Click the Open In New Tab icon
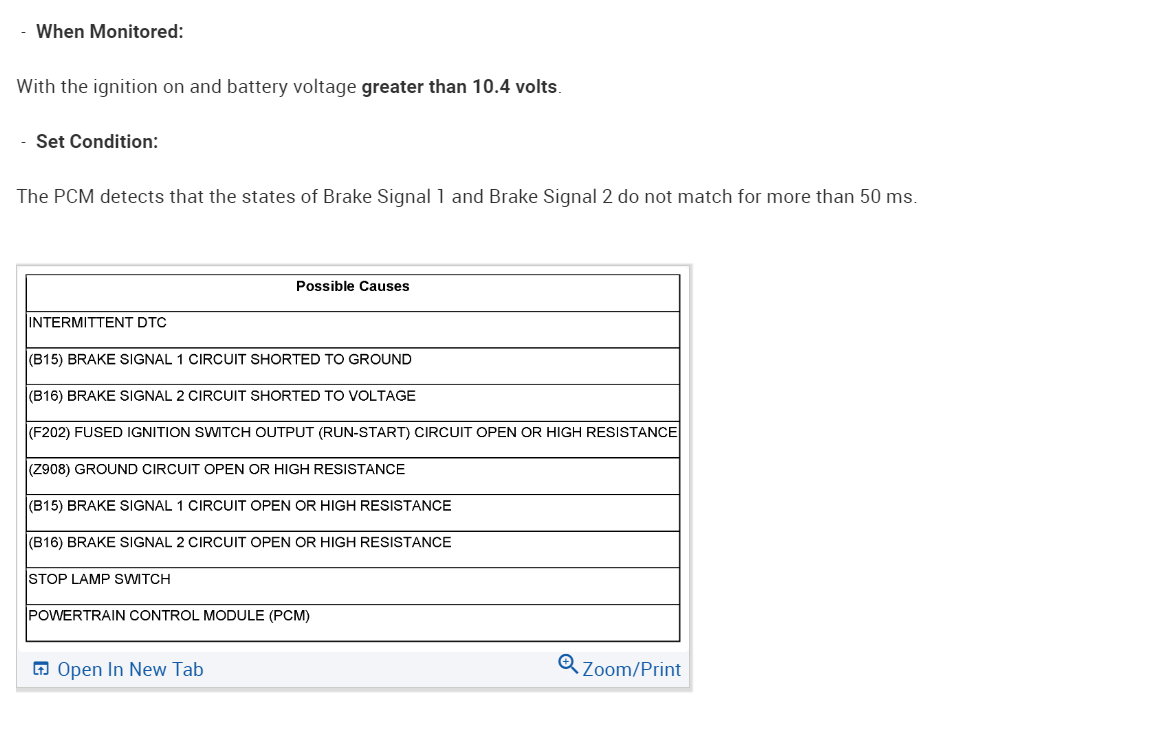 click(x=41, y=669)
